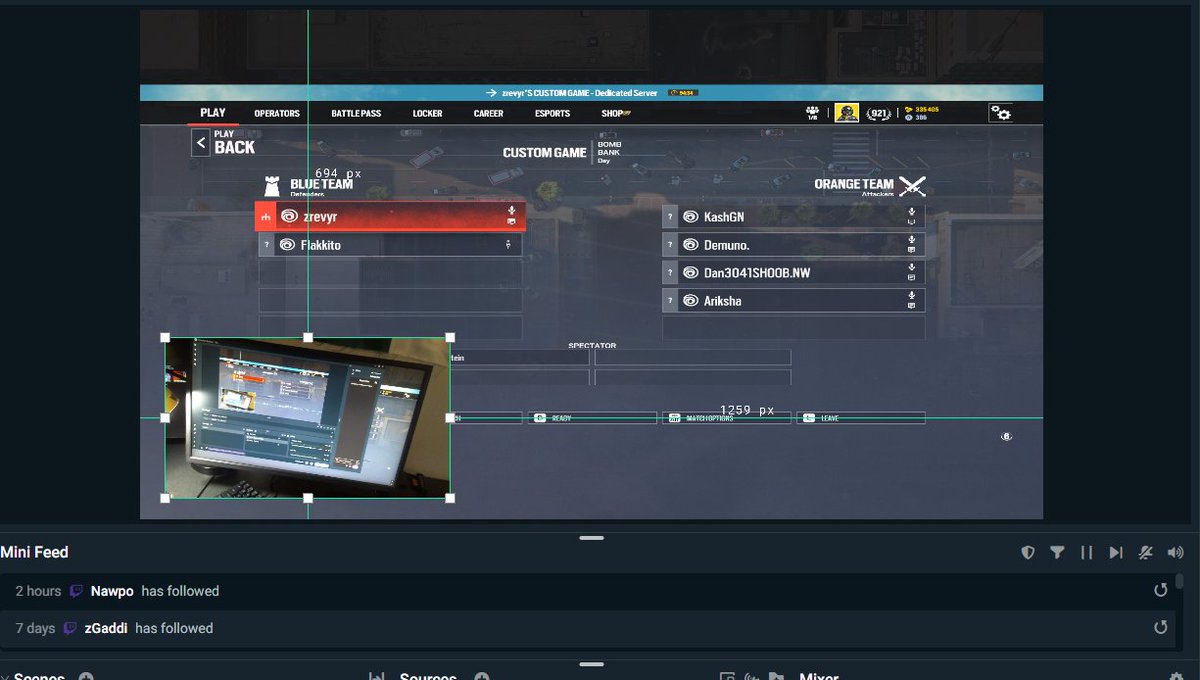Toggle microphone icon on Flakkito row
The image size is (1200, 680).
[x=509, y=245]
